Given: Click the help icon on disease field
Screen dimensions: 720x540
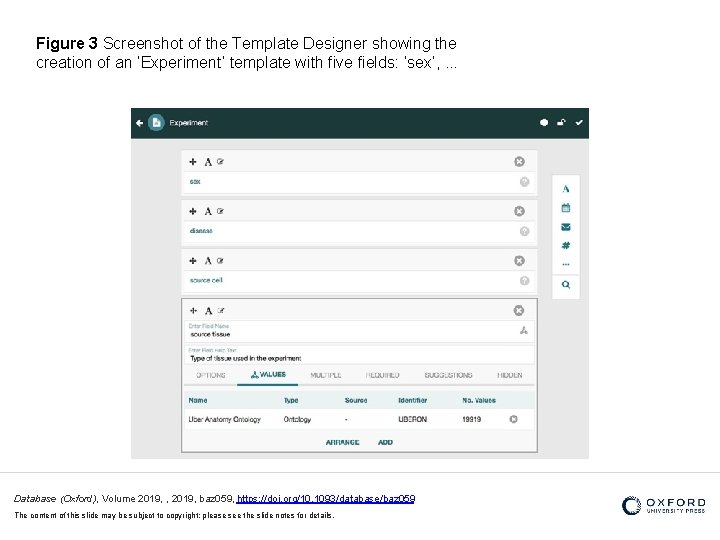Looking at the screenshot, I should tap(524, 231).
